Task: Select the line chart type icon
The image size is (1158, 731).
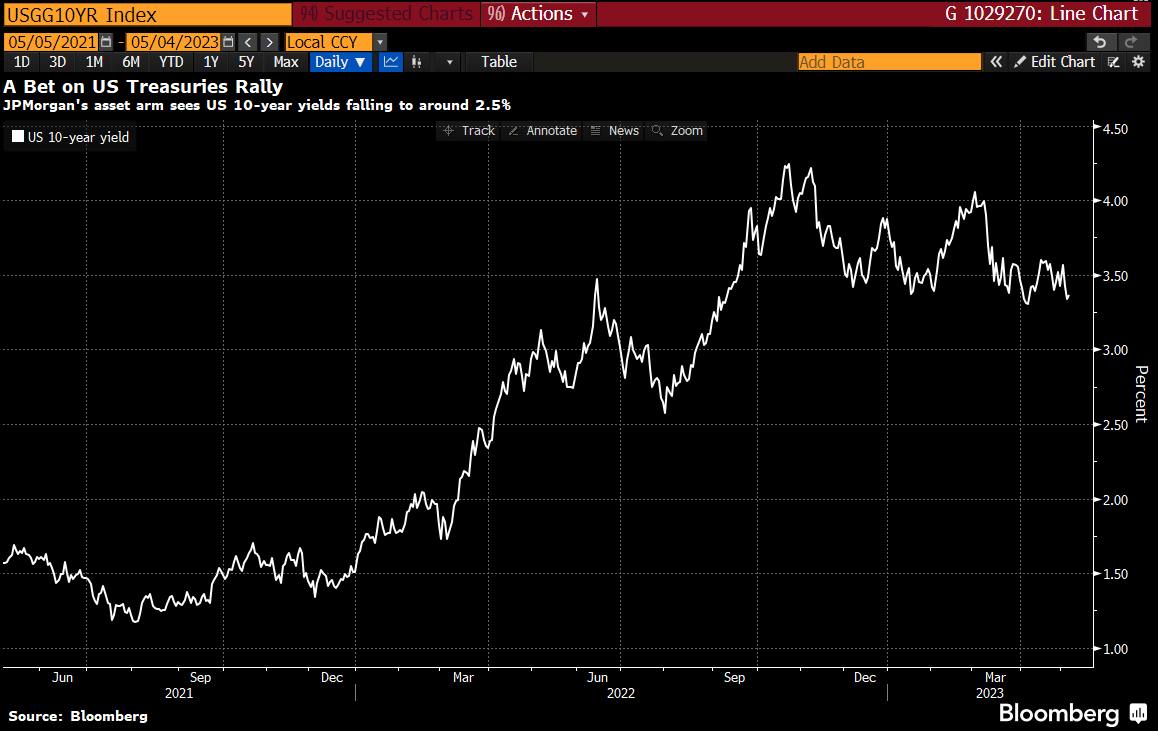Action: 391,62
